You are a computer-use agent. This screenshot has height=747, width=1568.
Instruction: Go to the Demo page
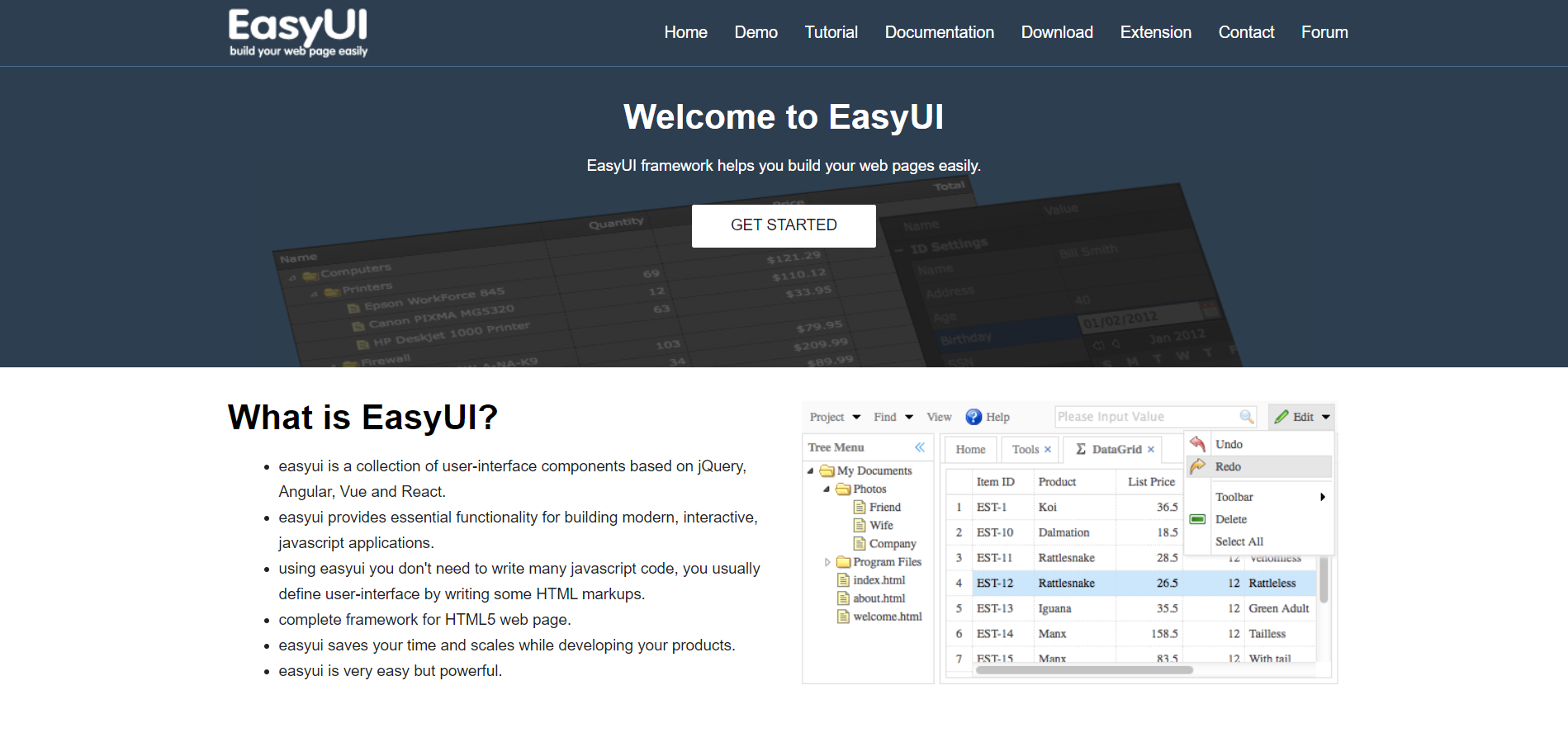[x=756, y=32]
